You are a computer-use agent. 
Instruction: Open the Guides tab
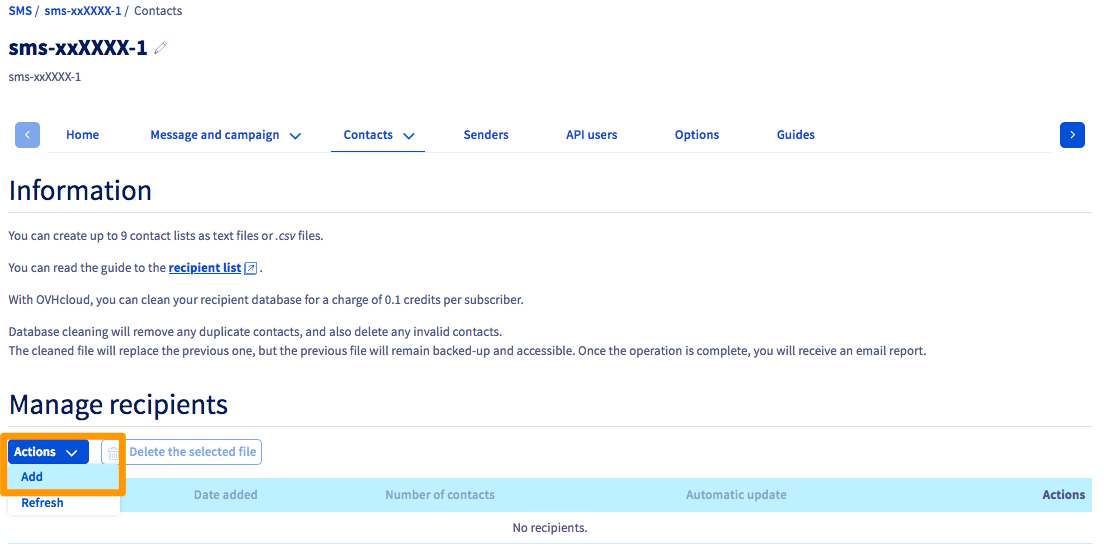point(795,135)
